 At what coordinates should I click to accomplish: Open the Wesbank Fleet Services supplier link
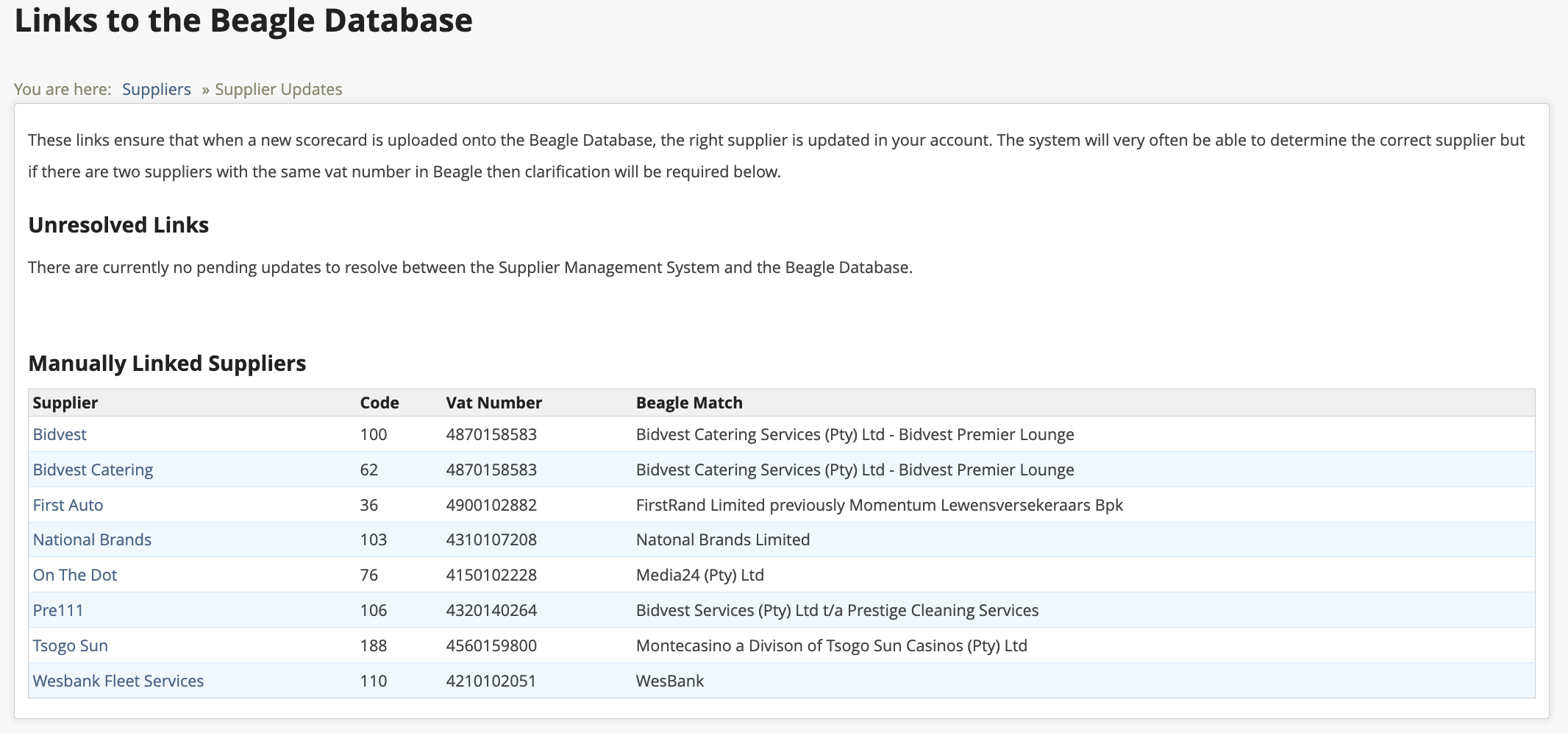(118, 681)
